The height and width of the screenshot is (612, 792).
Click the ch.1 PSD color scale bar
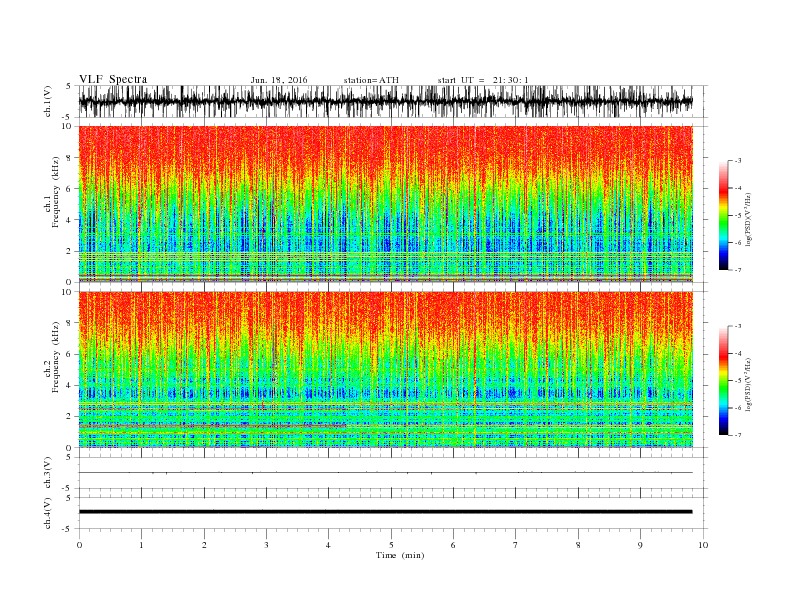click(723, 215)
